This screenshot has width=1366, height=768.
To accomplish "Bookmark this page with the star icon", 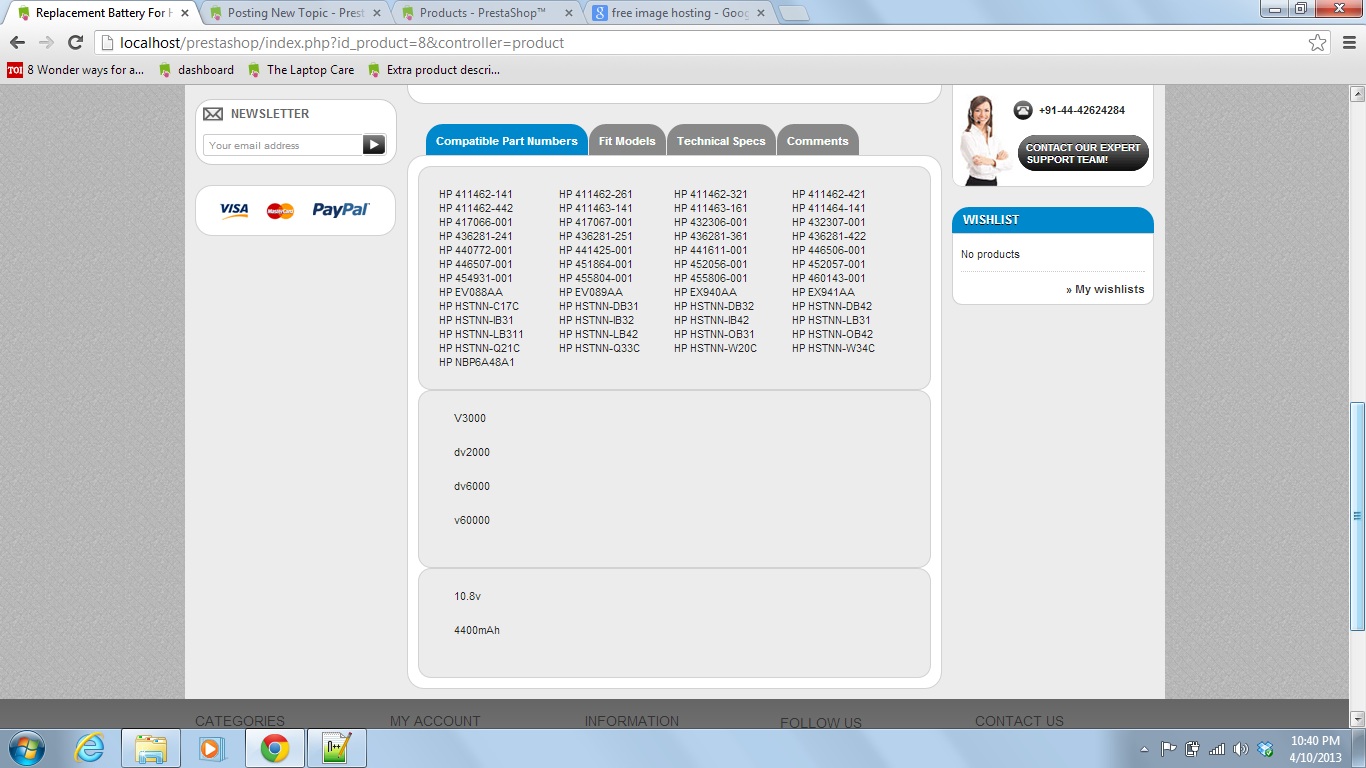I will coord(1318,43).
